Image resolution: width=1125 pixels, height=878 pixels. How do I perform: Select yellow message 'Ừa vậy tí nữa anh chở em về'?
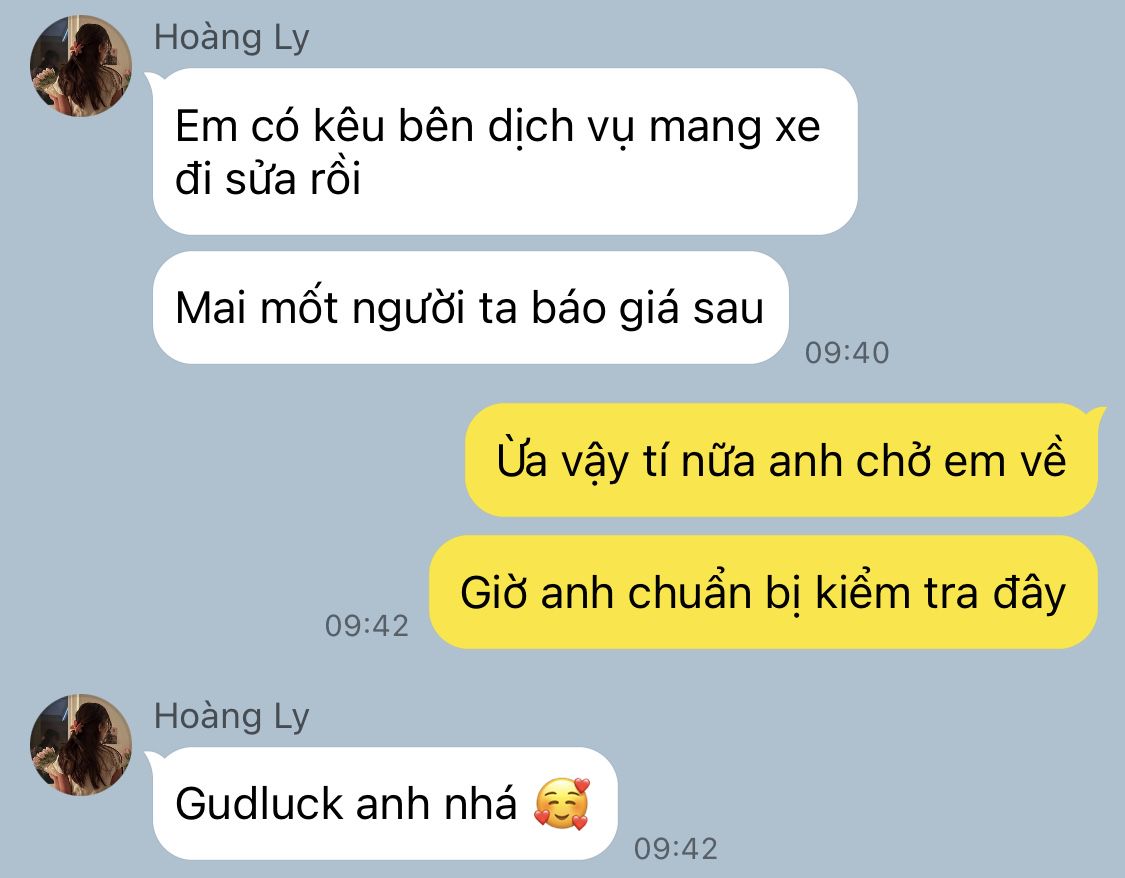(781, 460)
